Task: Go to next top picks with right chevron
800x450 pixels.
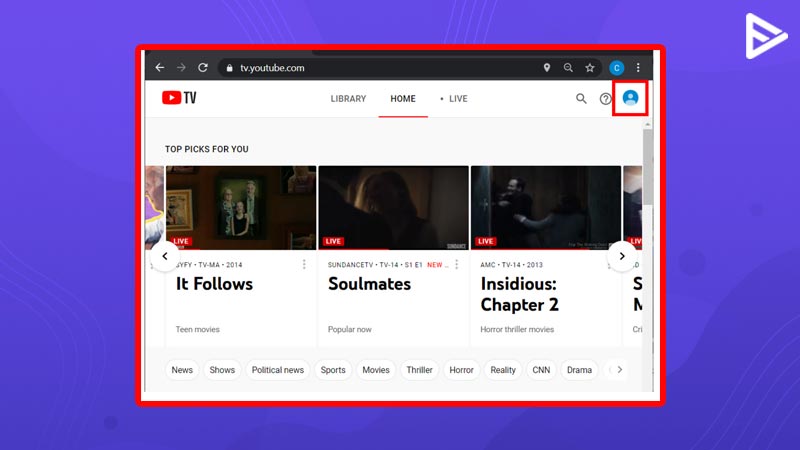Action: click(x=622, y=256)
